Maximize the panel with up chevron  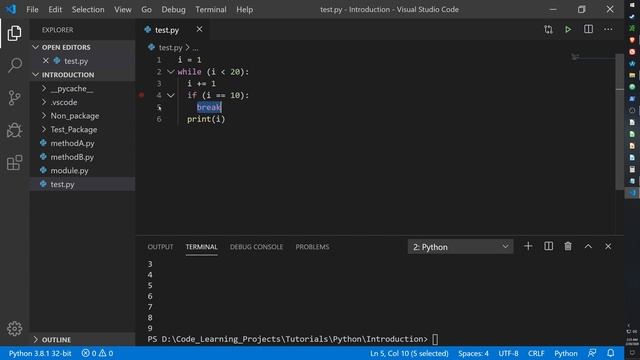click(588, 247)
